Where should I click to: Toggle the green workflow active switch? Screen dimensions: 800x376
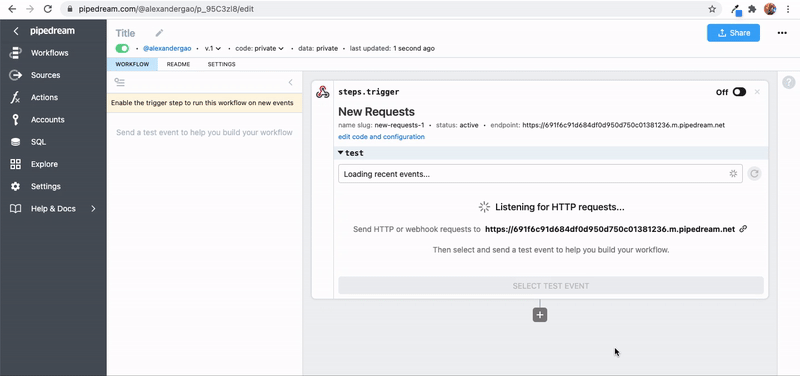[x=122, y=48]
